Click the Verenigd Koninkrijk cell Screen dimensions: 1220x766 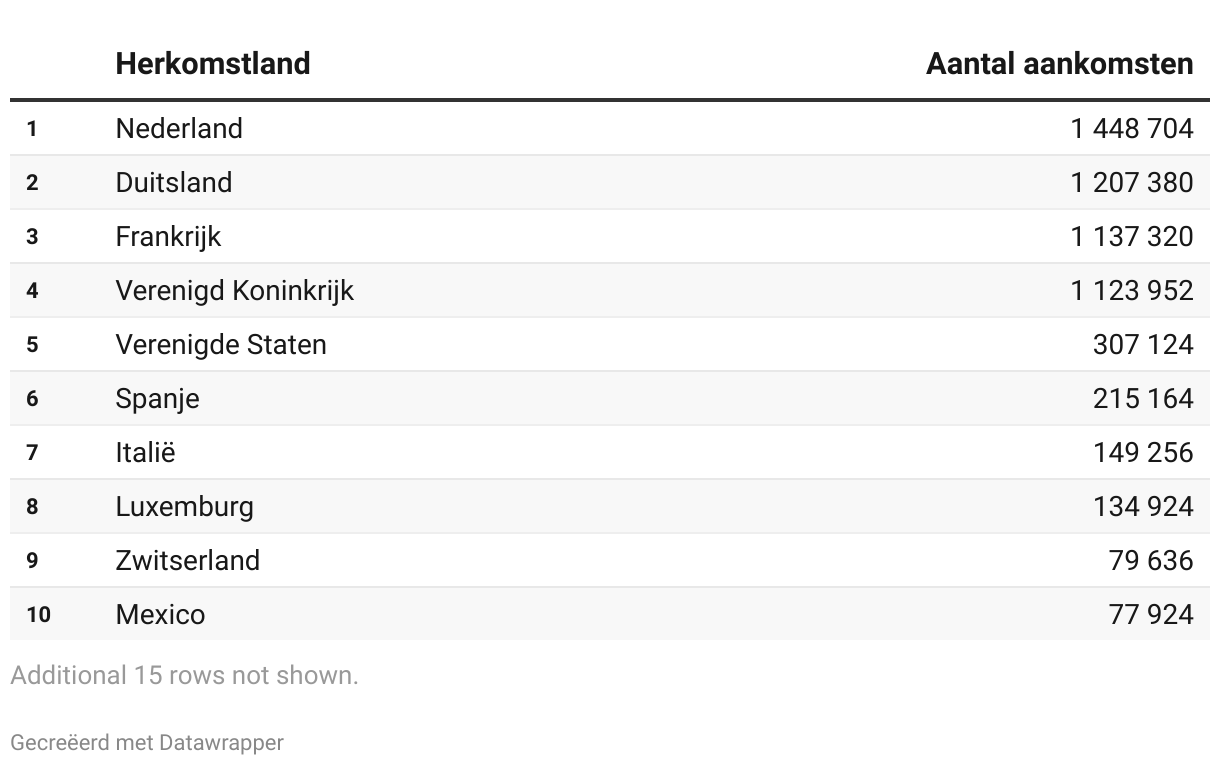point(235,291)
